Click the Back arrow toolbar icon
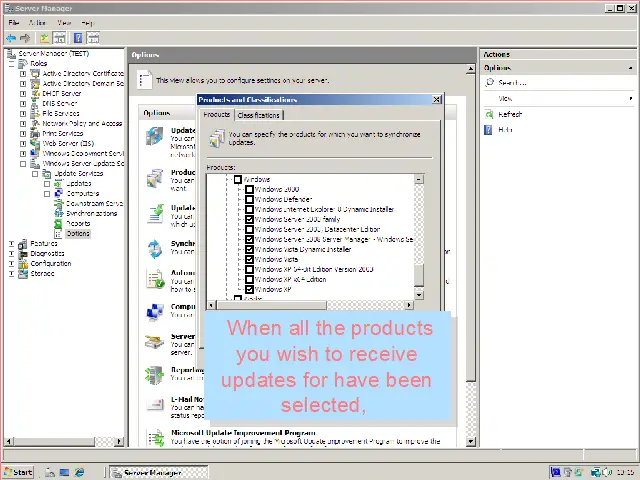The image size is (640, 480). [x=11, y=38]
